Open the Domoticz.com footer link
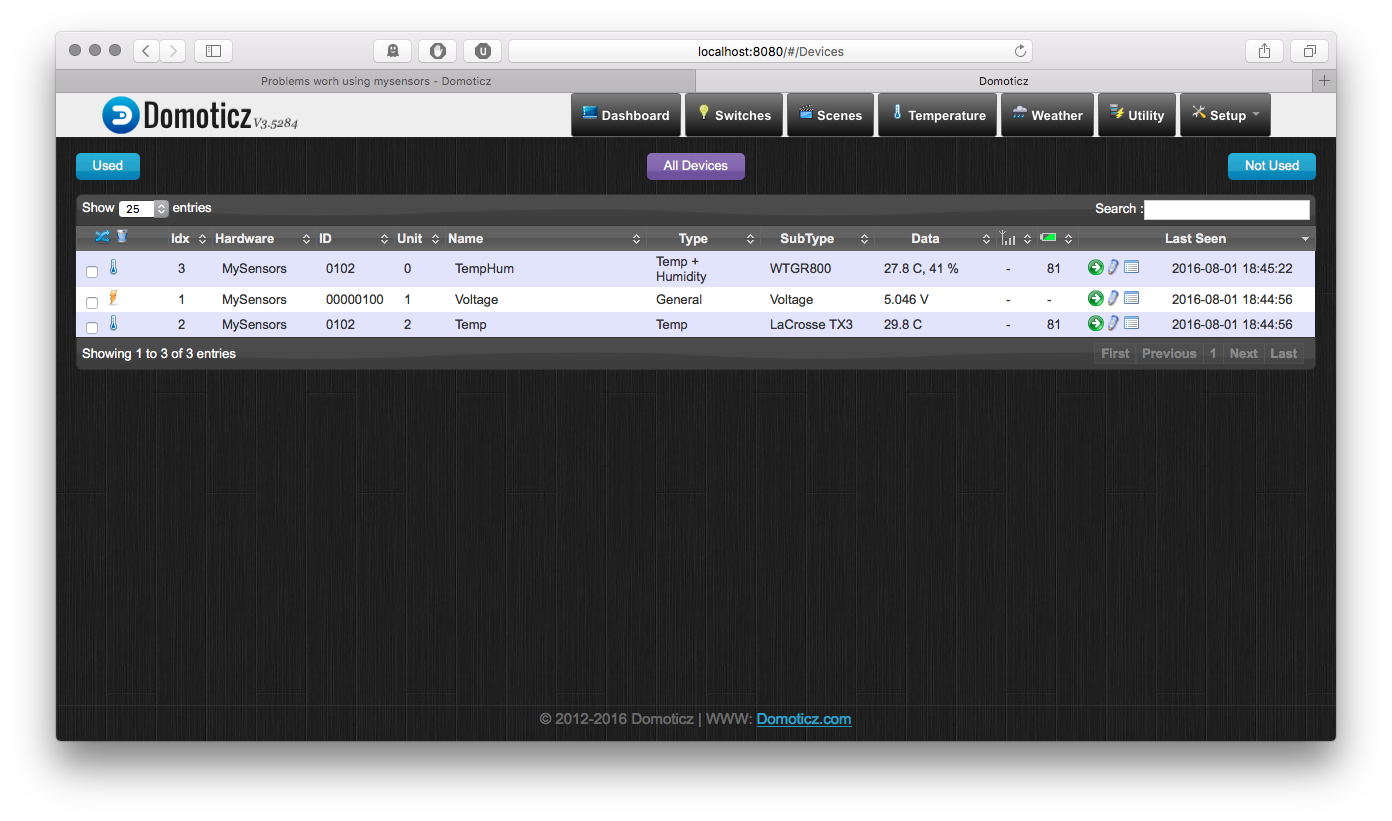 (x=804, y=719)
